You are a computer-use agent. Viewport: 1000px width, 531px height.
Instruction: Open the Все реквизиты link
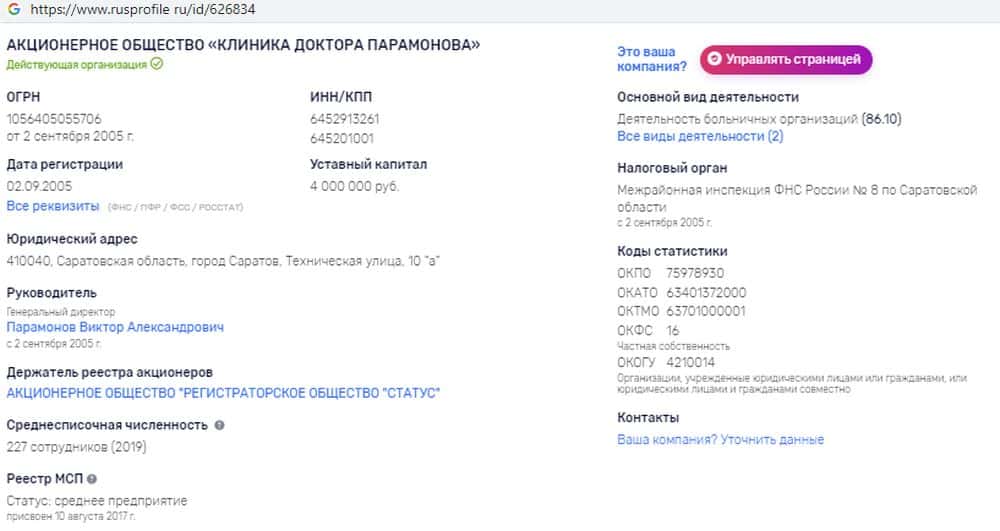(53, 206)
